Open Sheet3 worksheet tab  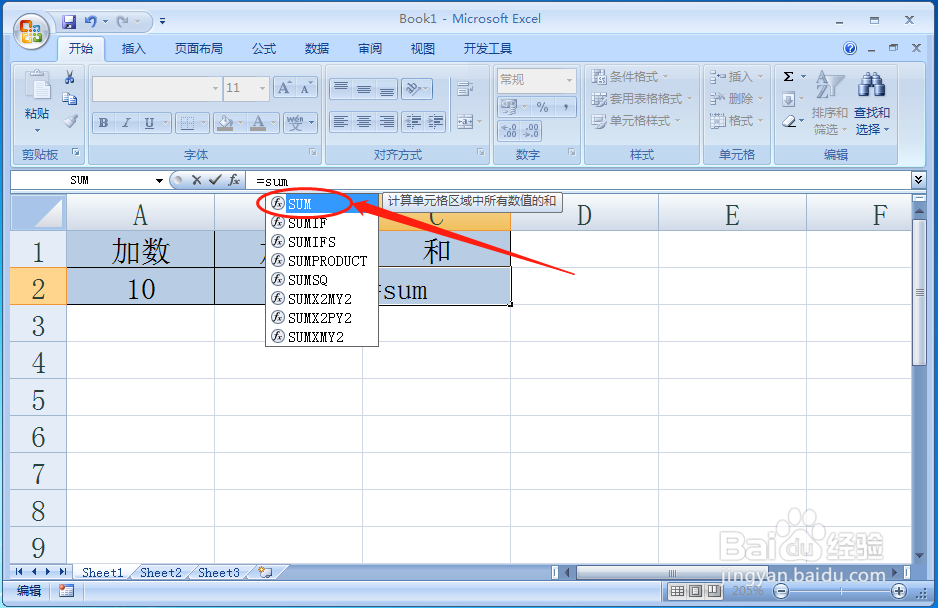point(218,573)
